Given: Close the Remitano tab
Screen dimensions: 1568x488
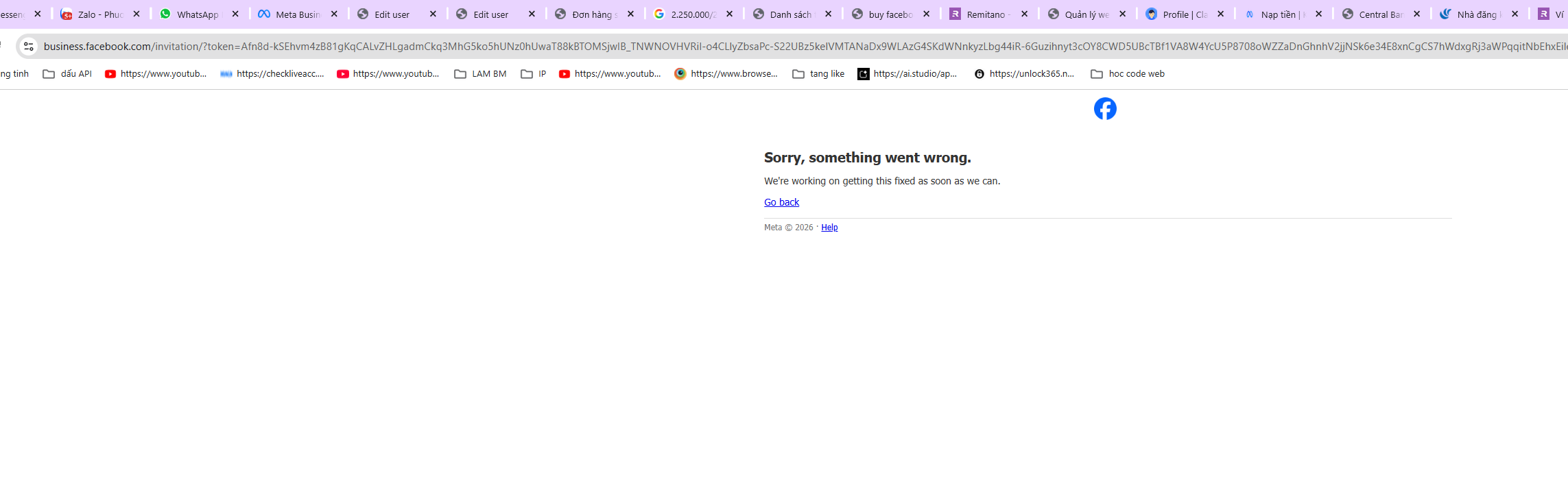Looking at the screenshot, I should click(1024, 14).
